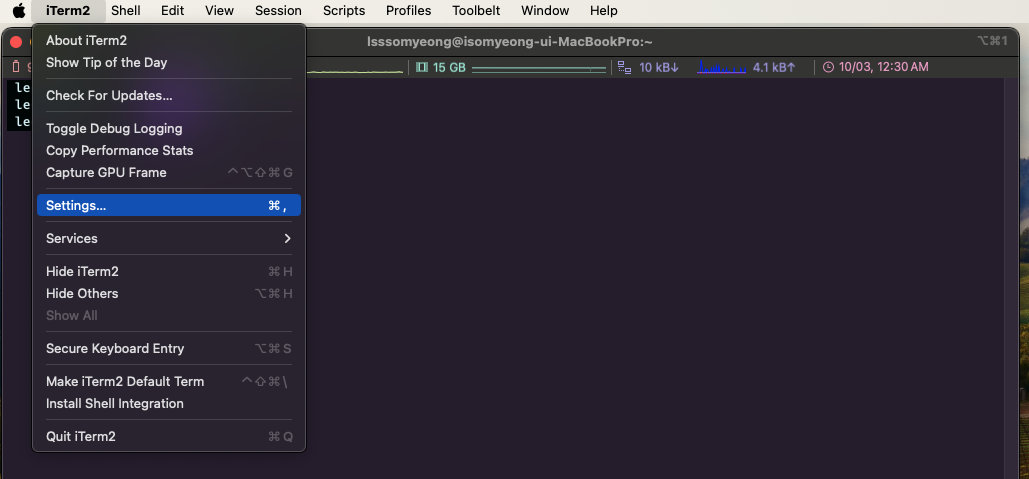Select Copy Performance Stats

[169, 150]
